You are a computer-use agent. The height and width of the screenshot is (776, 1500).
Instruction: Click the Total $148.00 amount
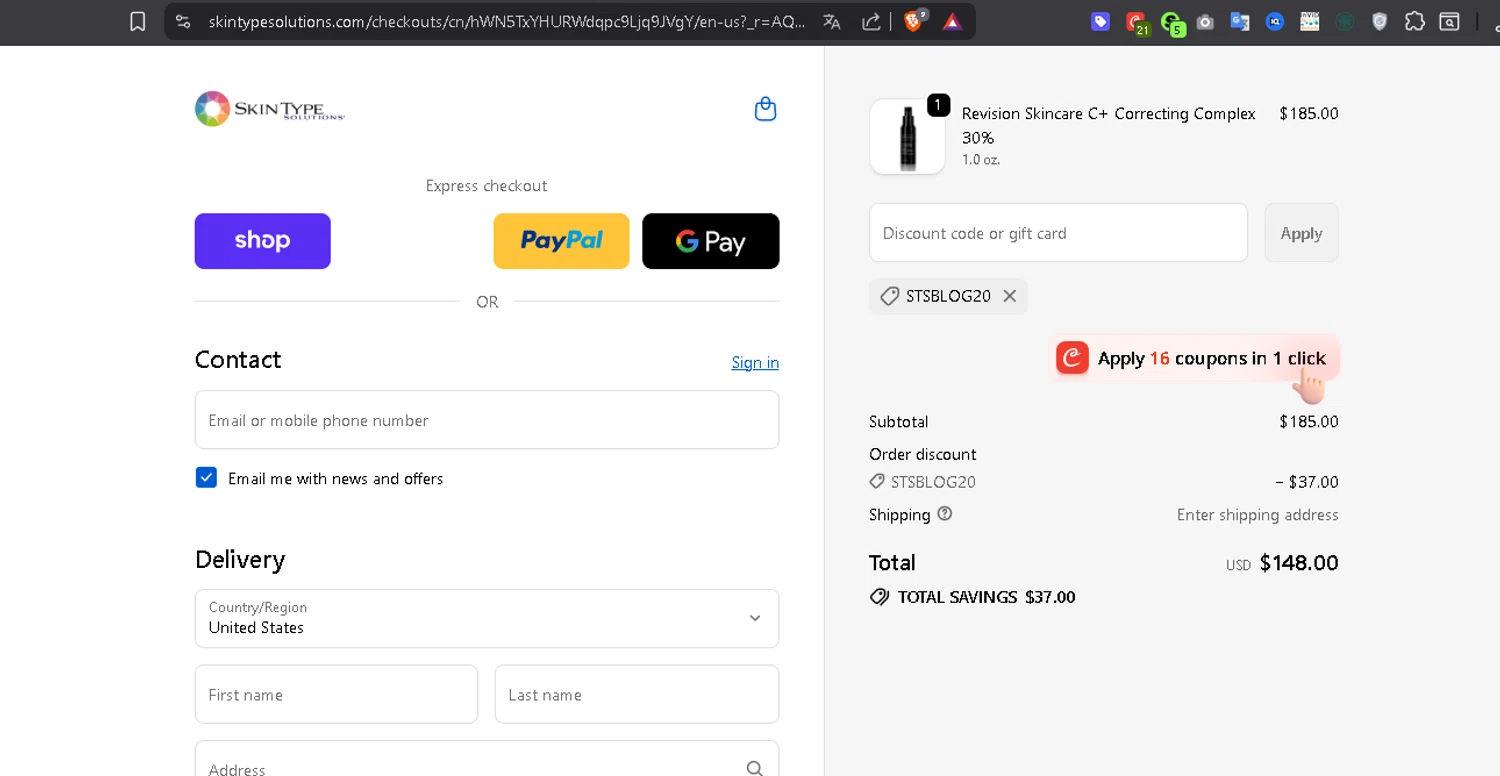tap(1298, 563)
